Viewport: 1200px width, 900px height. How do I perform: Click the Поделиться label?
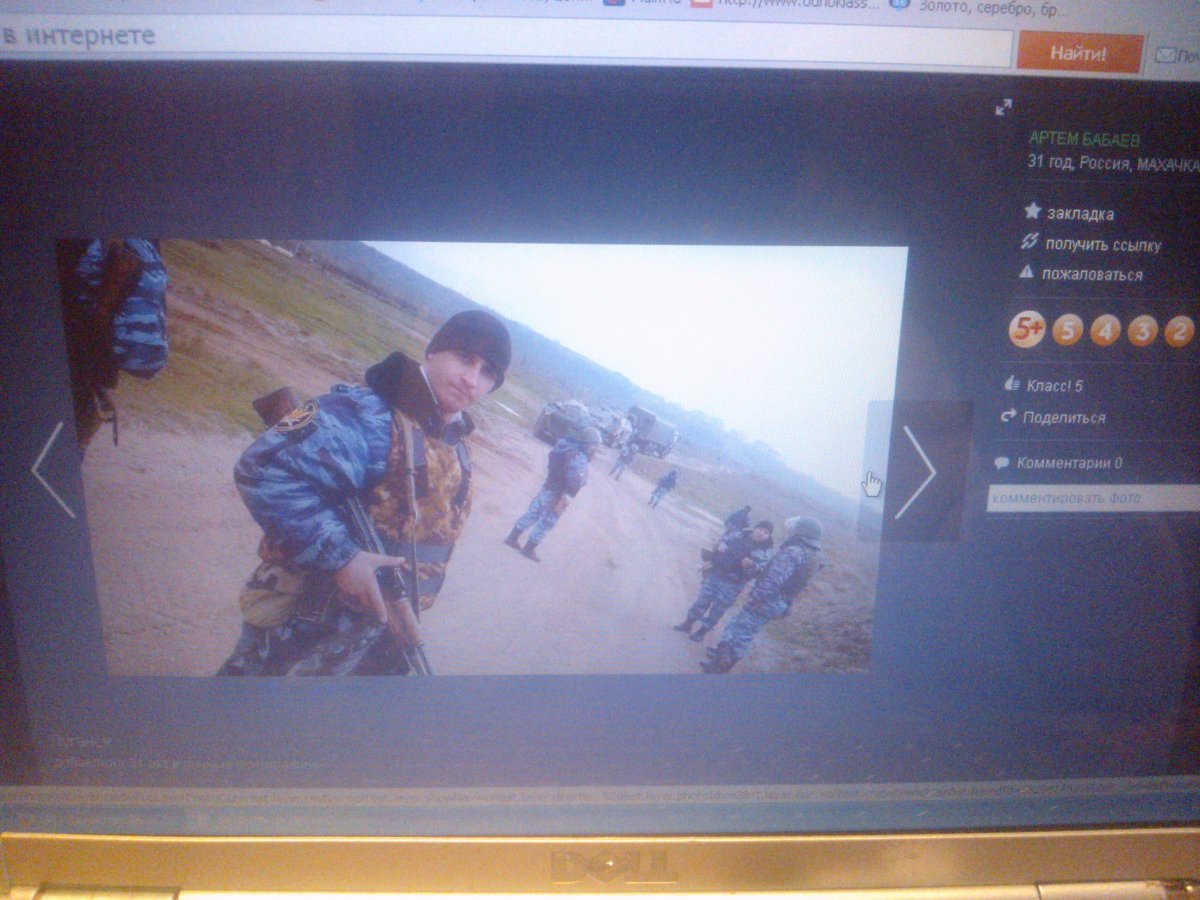[x=1064, y=418]
